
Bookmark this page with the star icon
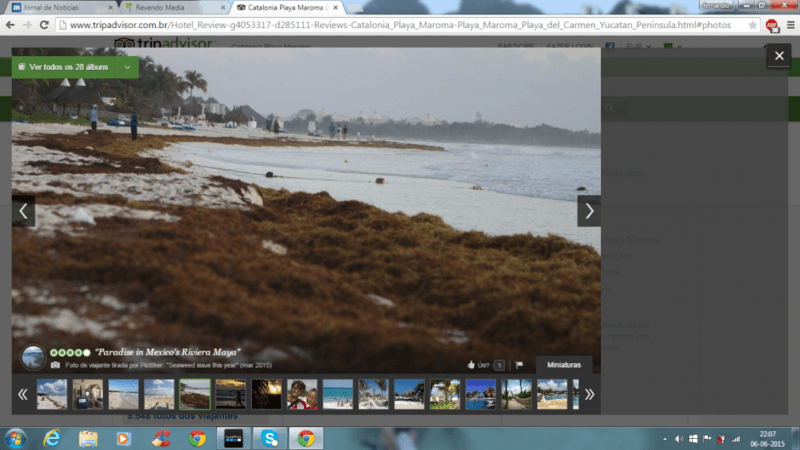click(x=752, y=25)
